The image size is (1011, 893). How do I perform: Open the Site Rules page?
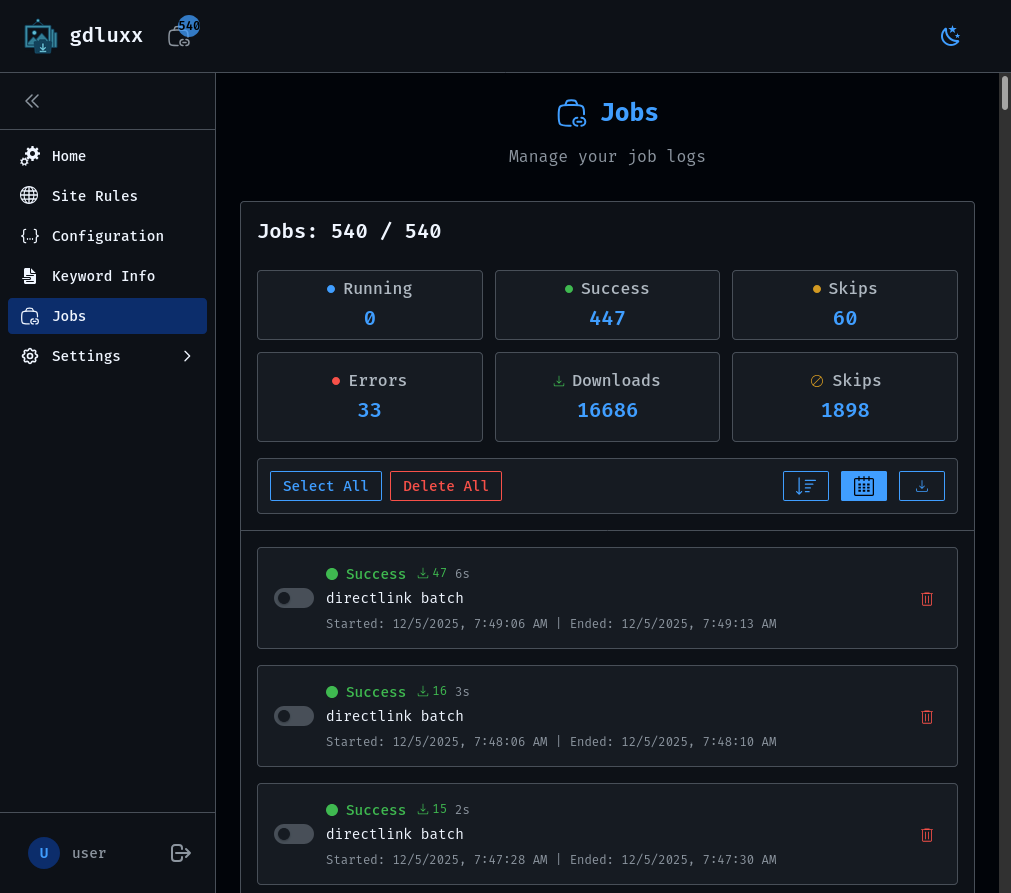click(94, 196)
